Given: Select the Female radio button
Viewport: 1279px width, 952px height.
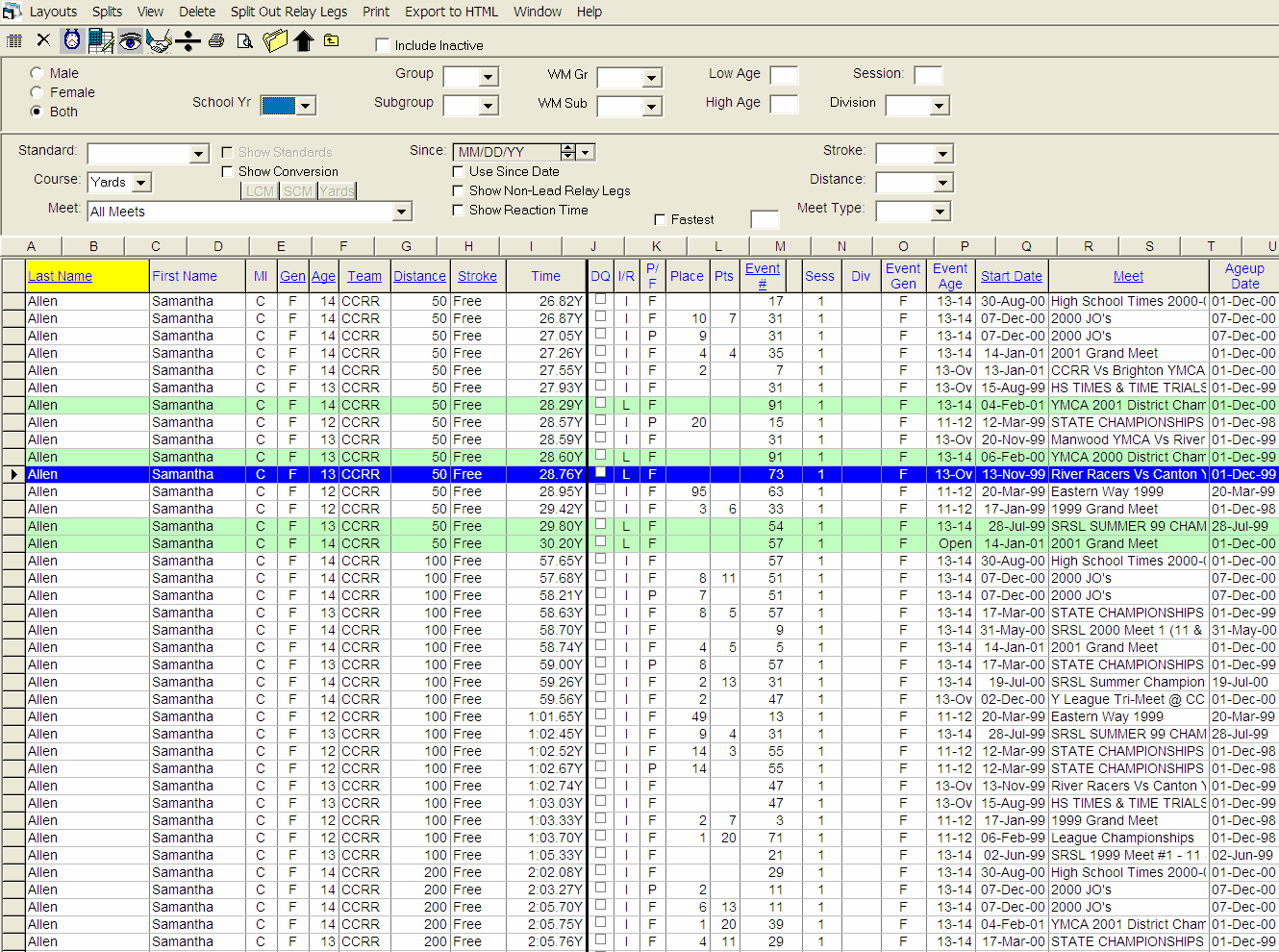Looking at the screenshot, I should point(37,92).
